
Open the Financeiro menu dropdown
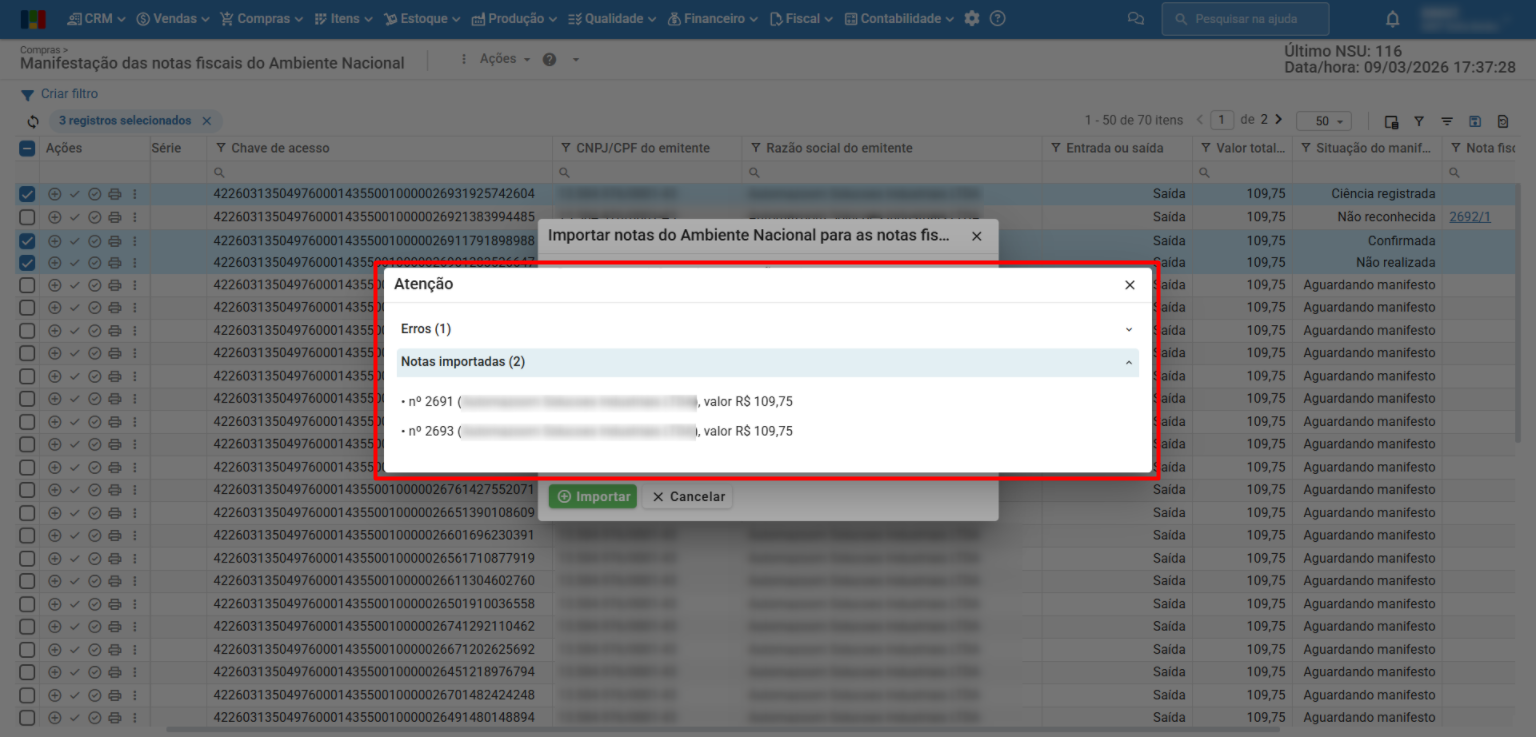click(x=712, y=19)
